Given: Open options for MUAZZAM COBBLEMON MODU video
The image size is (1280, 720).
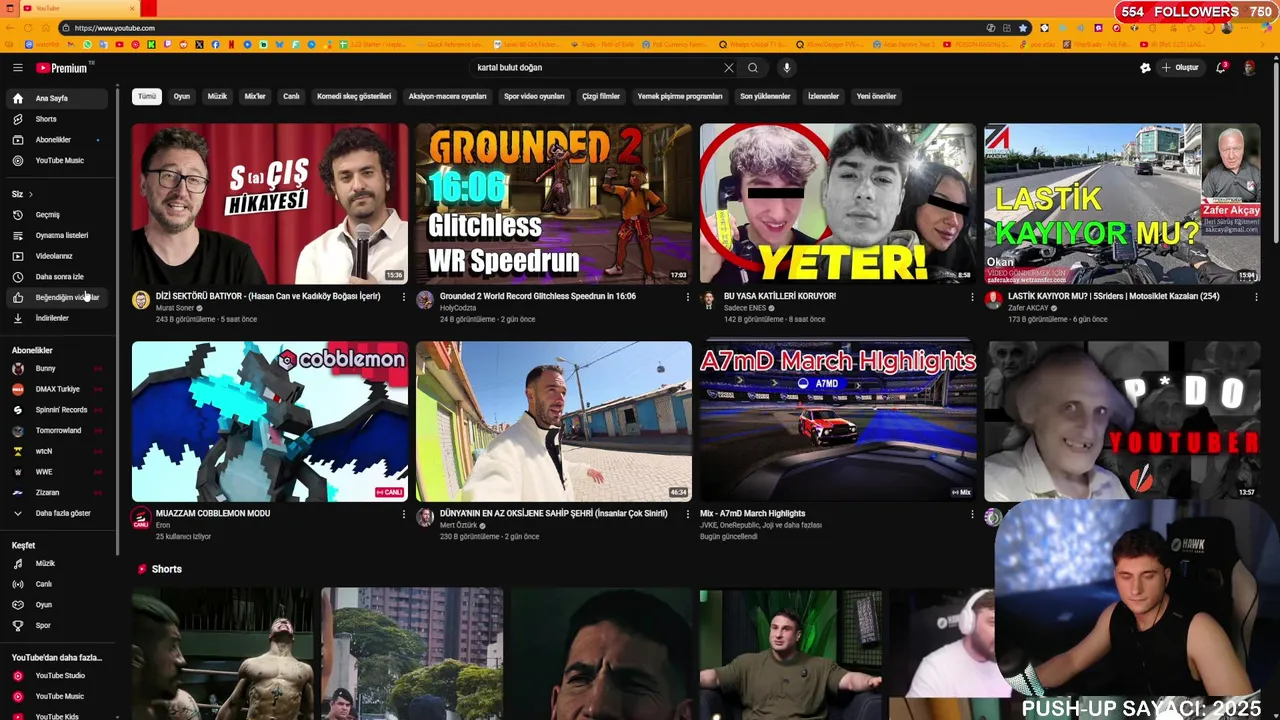Looking at the screenshot, I should point(404,514).
